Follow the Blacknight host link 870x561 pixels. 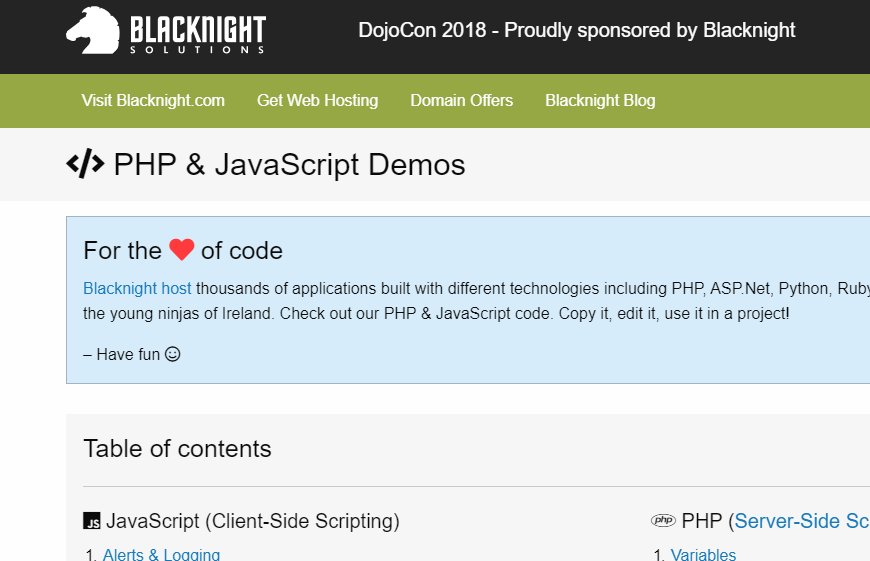point(137,289)
